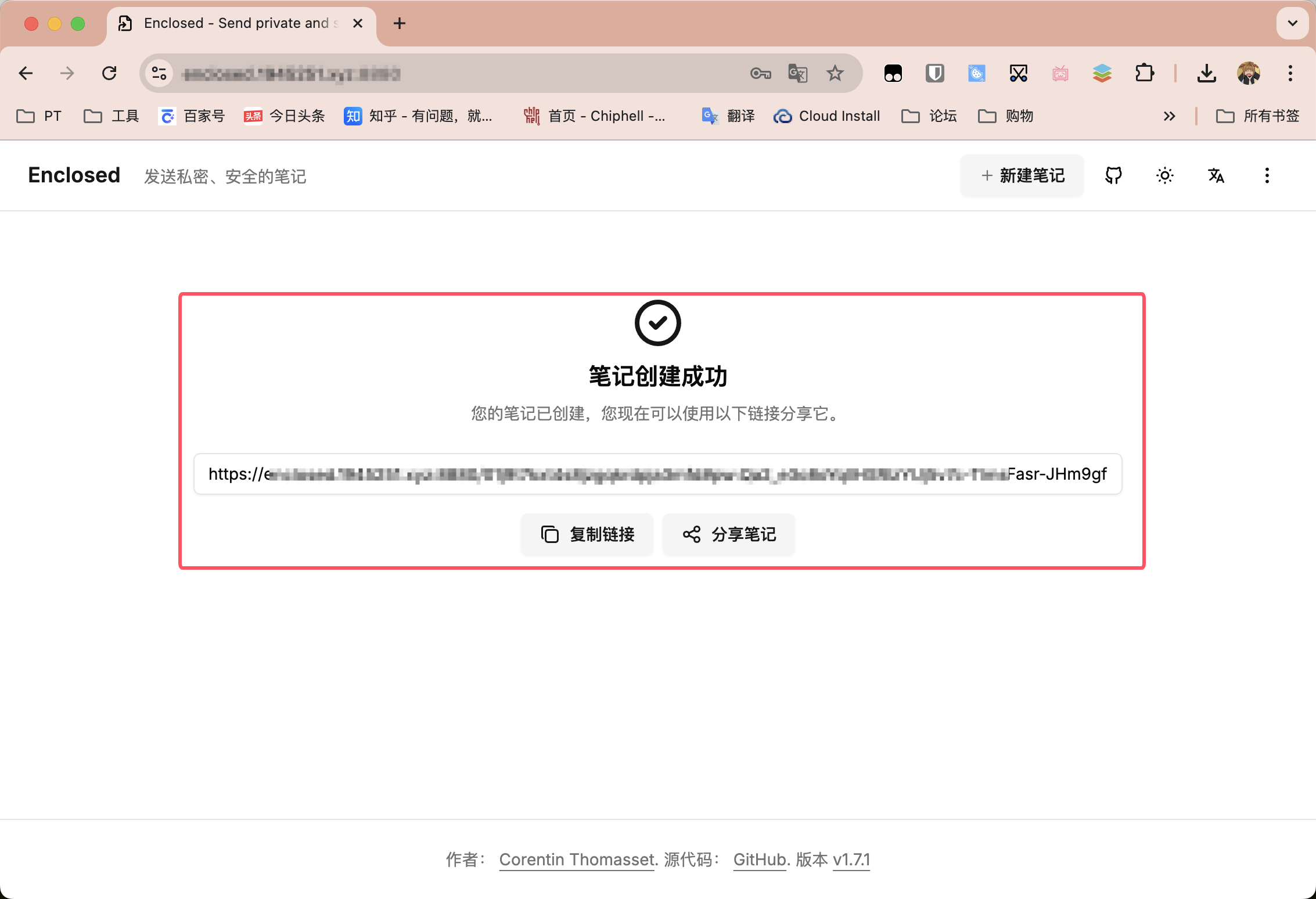Copy the note link with 复制链接

click(587, 534)
